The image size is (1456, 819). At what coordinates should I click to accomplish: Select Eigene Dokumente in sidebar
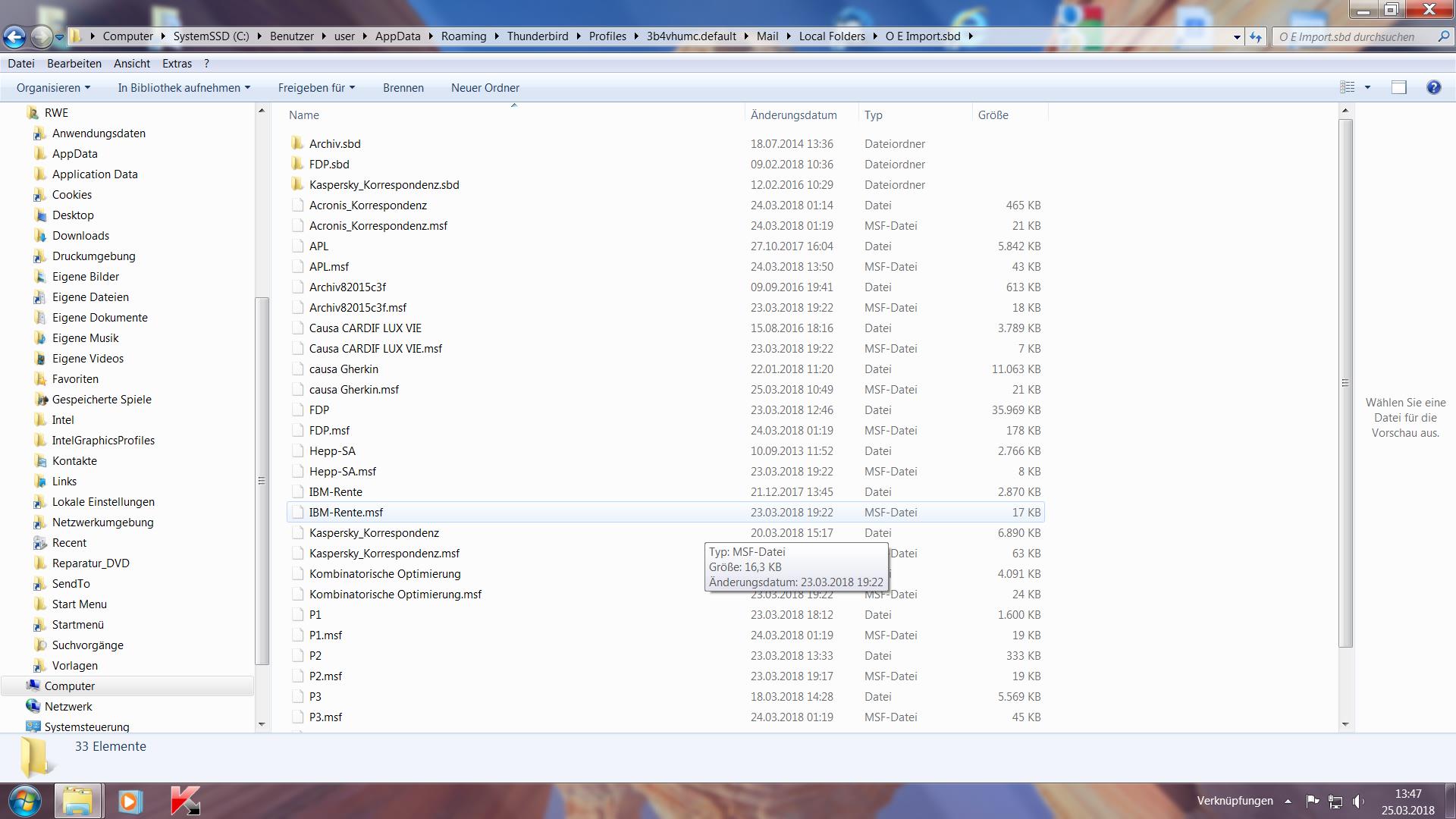tap(99, 317)
